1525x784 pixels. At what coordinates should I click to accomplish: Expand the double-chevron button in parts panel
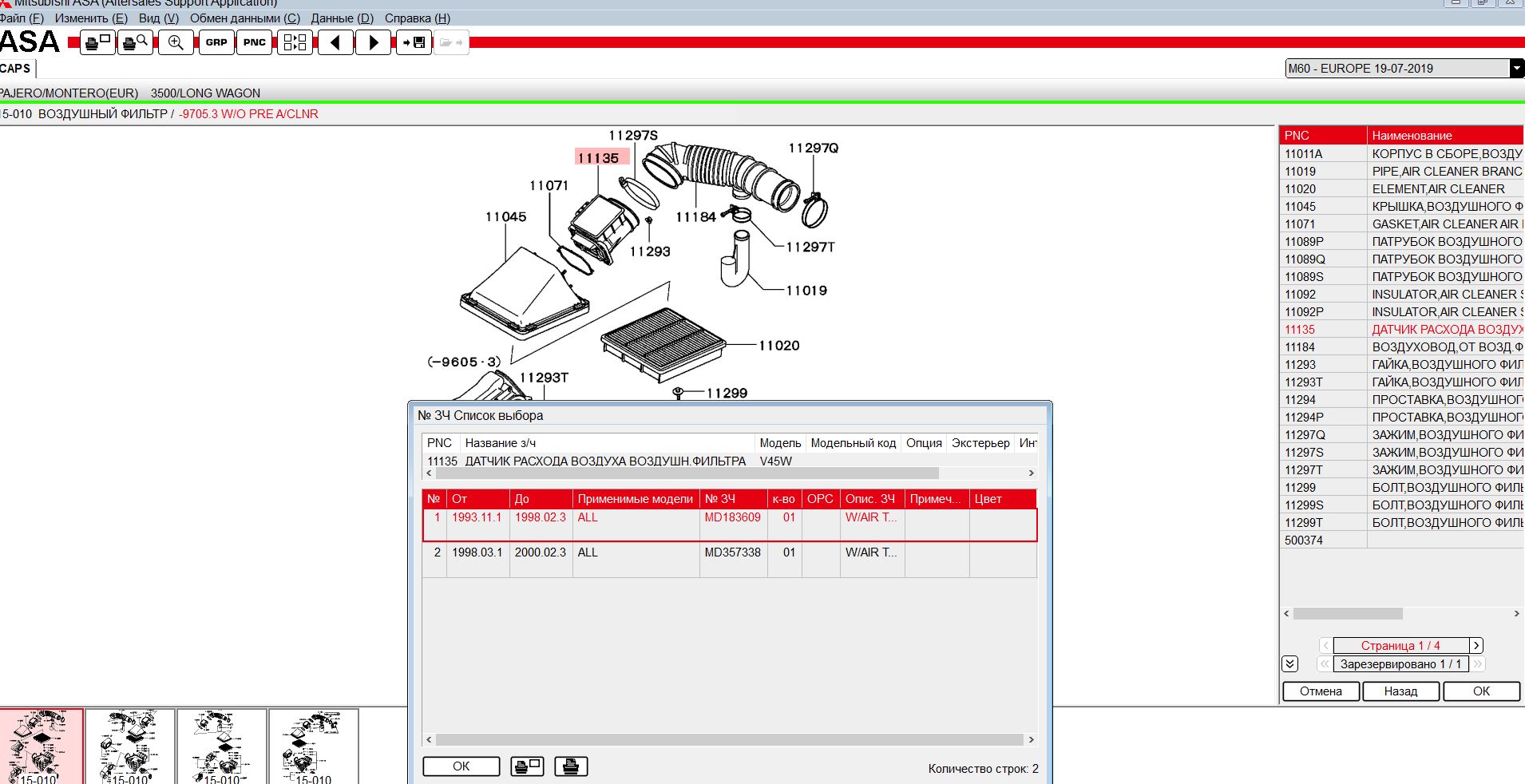(1289, 663)
